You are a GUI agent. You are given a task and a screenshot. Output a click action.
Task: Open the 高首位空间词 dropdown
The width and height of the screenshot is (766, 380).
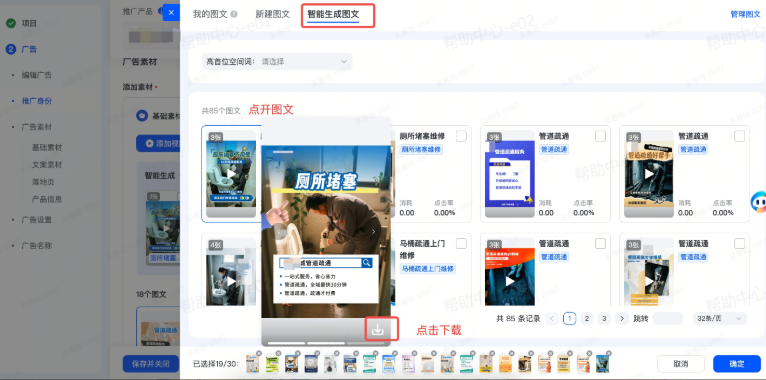[277, 62]
